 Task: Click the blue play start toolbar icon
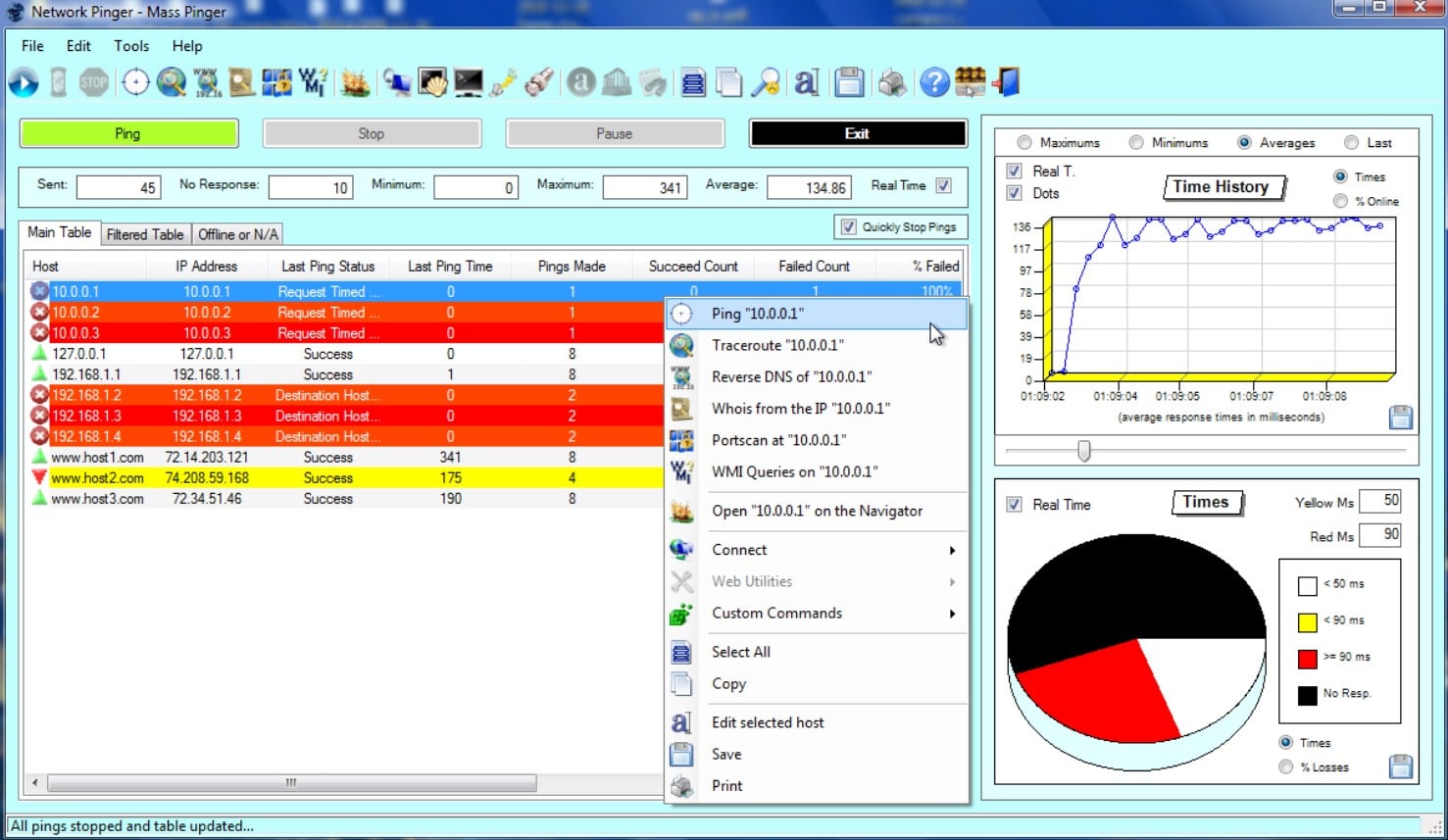(x=24, y=83)
